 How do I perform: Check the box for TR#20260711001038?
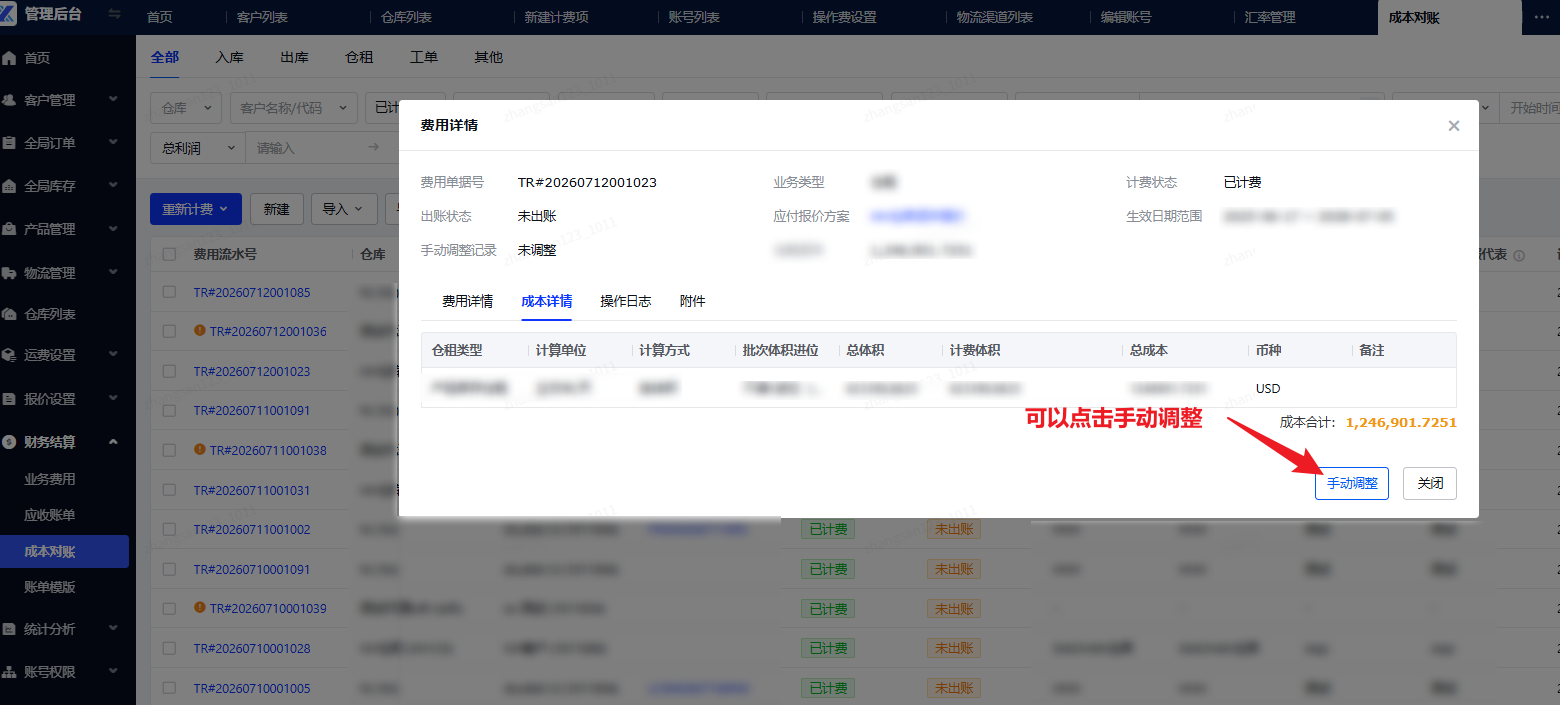[169, 450]
